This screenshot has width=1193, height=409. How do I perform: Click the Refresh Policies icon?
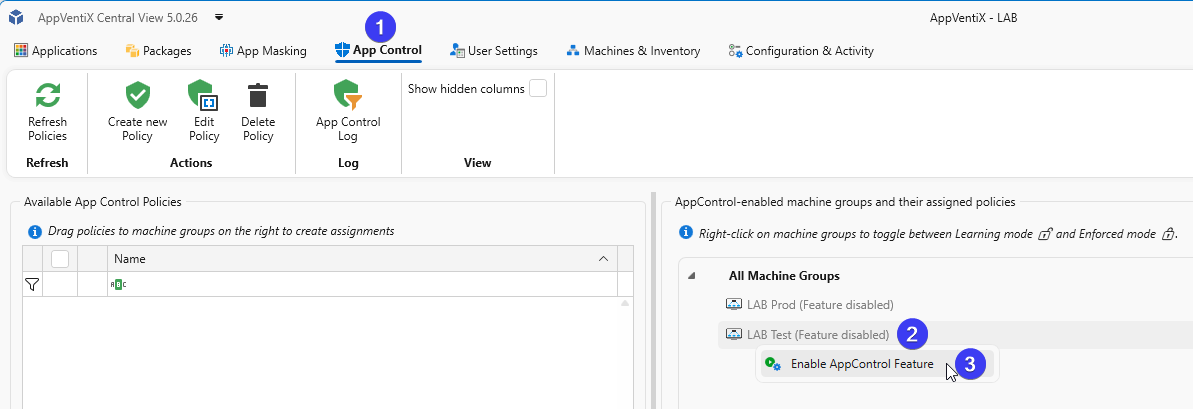(47, 96)
